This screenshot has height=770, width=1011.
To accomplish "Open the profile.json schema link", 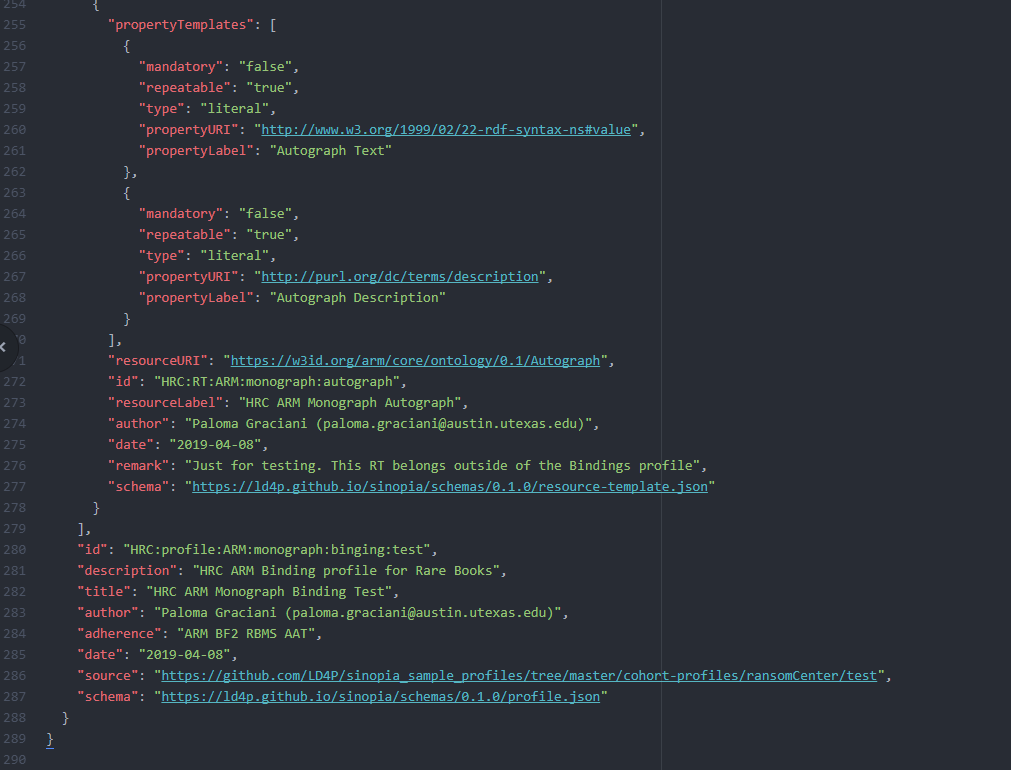I will (380, 696).
